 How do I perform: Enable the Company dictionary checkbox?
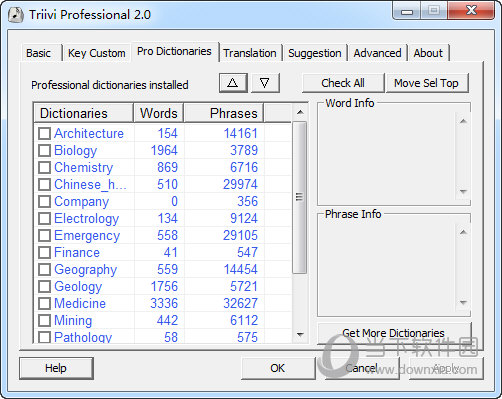(44, 201)
